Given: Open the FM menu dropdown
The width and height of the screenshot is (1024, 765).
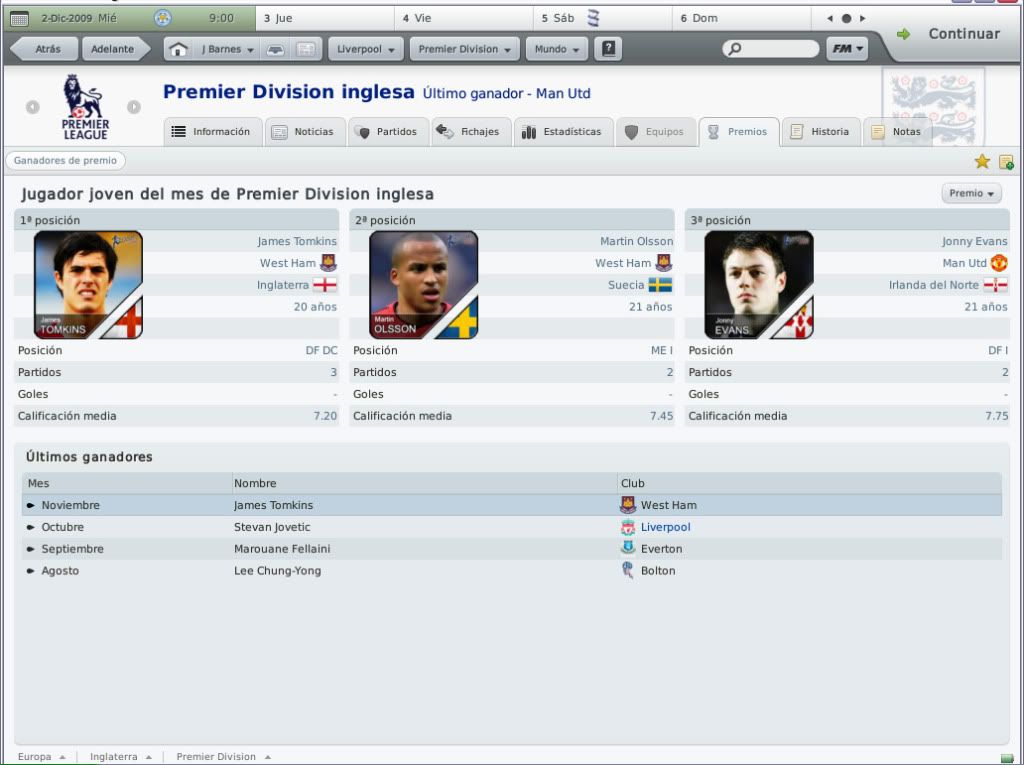Looking at the screenshot, I should pyautogui.click(x=847, y=49).
